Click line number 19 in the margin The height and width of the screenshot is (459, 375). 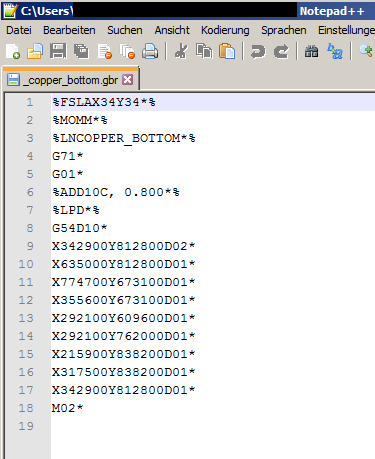[26, 426]
